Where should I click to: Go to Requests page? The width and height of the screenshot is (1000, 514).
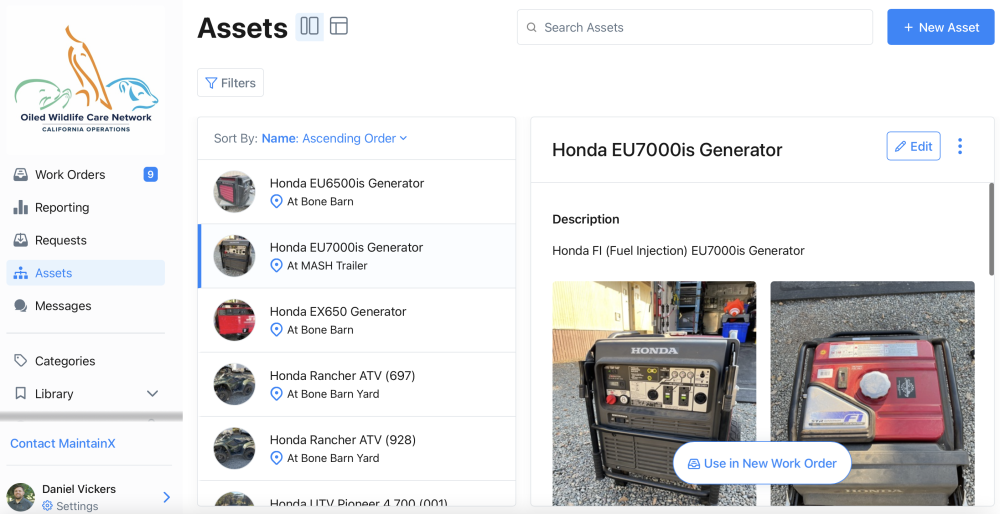coord(85,240)
